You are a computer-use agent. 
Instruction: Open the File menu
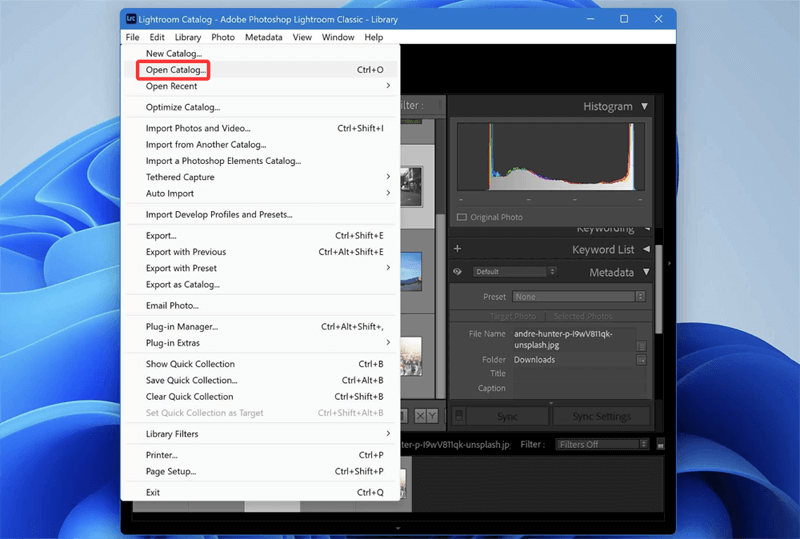[x=133, y=37]
